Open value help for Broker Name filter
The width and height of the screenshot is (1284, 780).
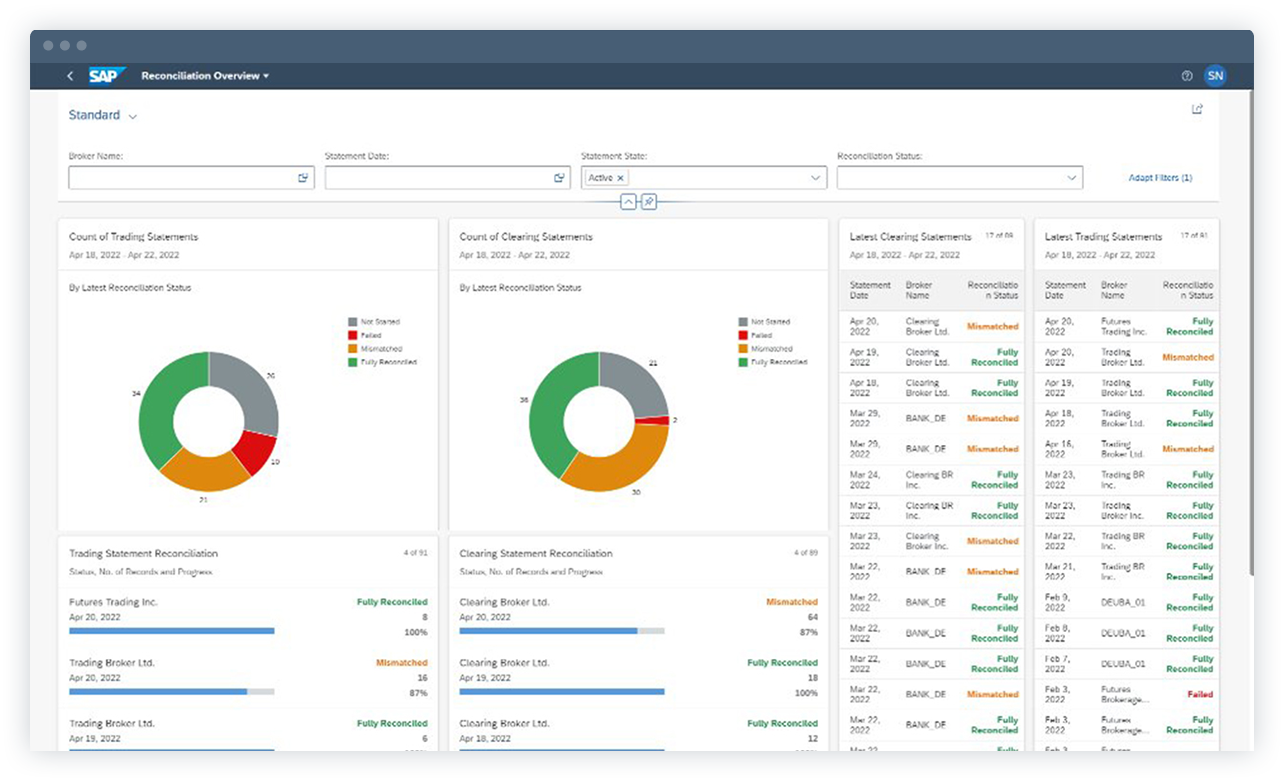(303, 177)
